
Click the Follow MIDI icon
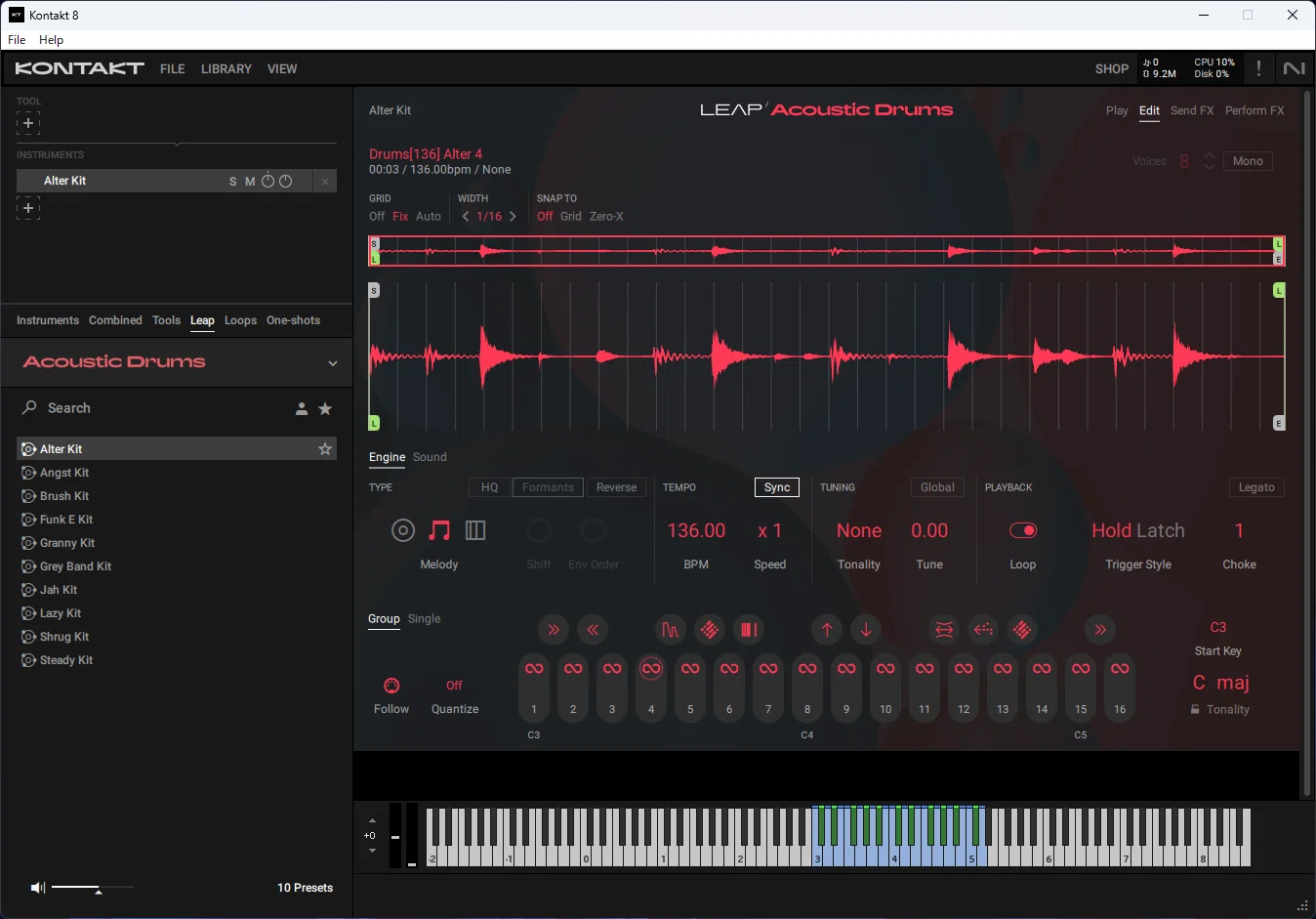click(391, 686)
